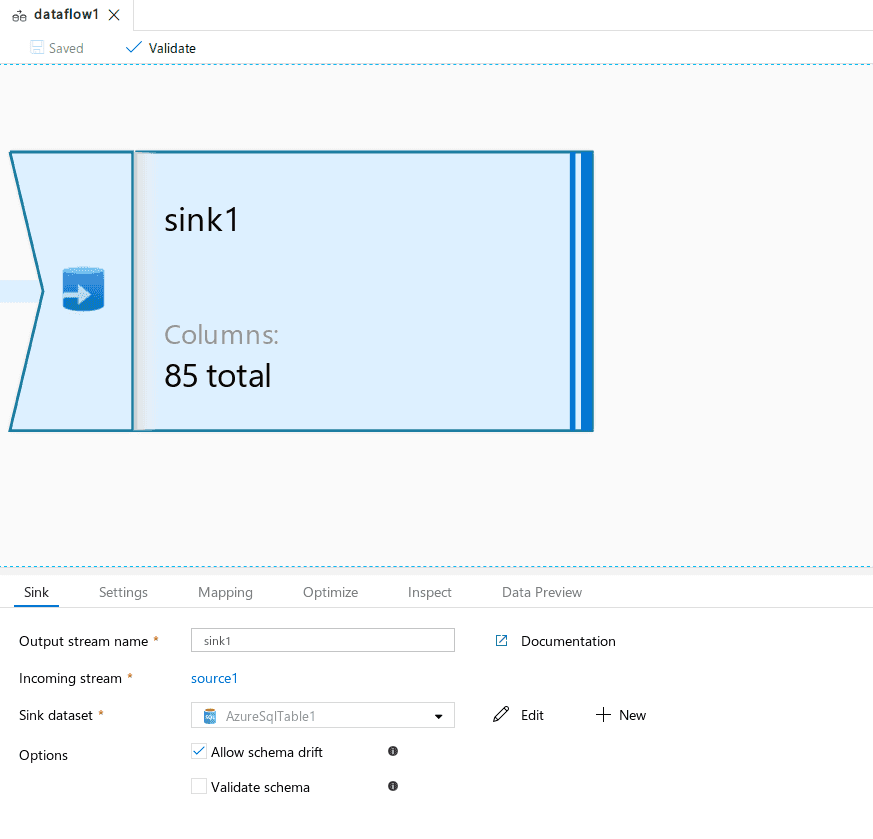Click the AzureSqlTable1 dataset SQL icon
873x839 pixels.
[210, 716]
